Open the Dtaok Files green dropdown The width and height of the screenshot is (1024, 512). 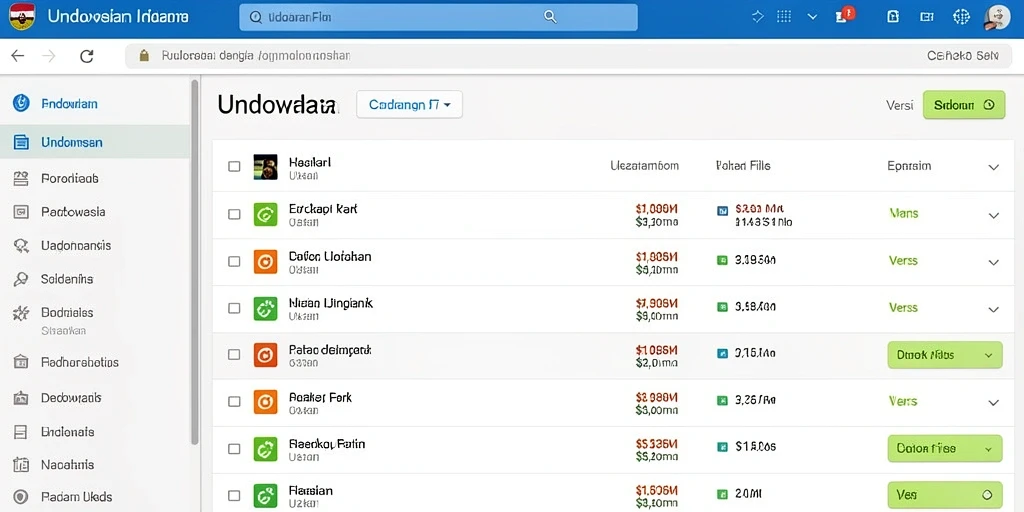(945, 355)
